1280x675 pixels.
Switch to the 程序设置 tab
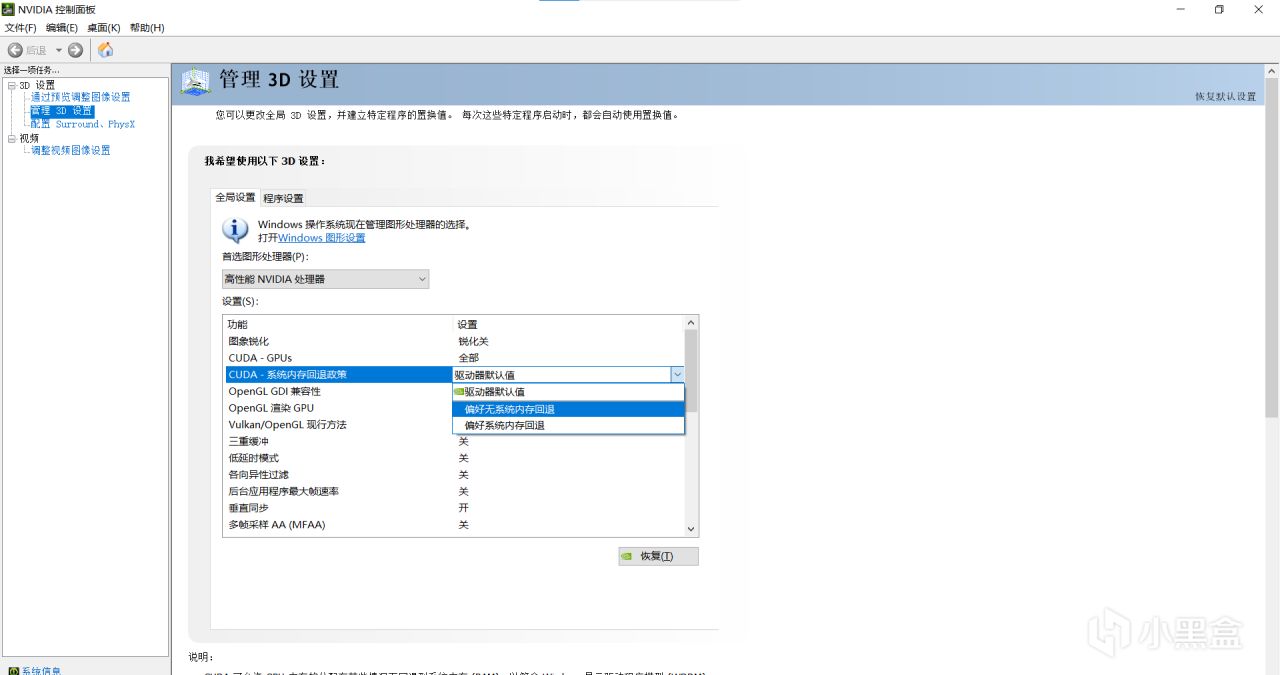point(283,198)
